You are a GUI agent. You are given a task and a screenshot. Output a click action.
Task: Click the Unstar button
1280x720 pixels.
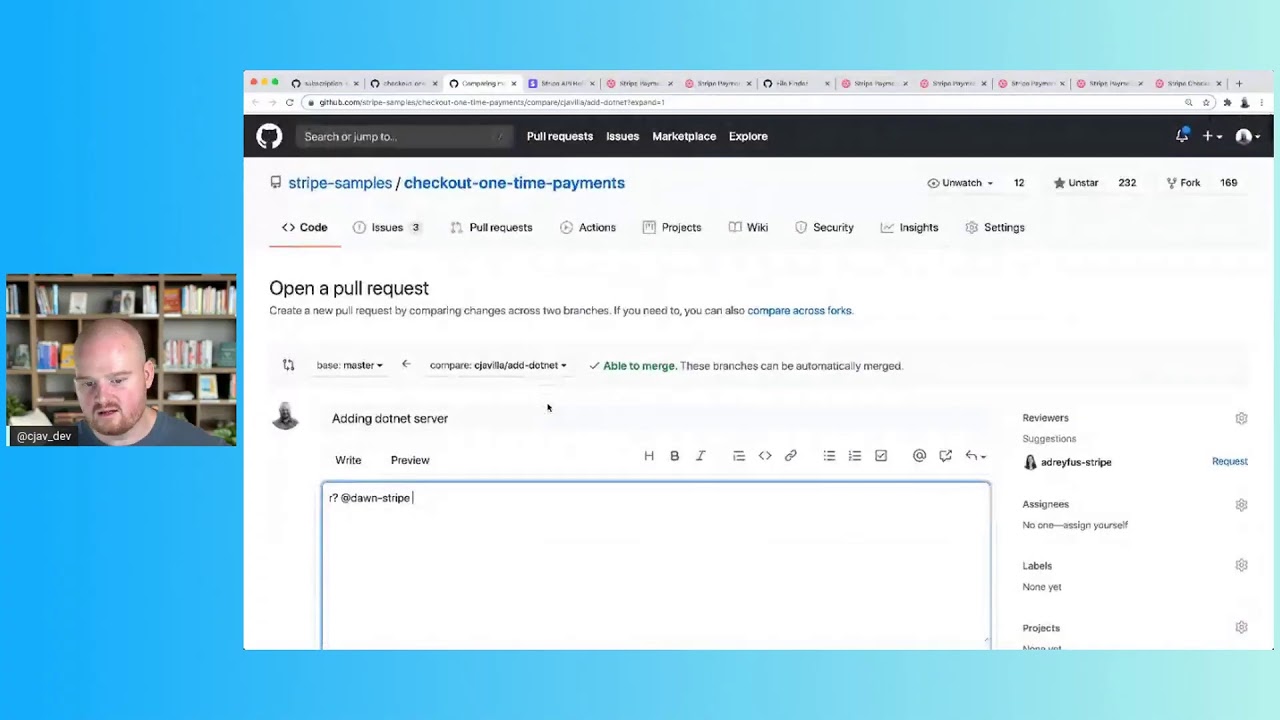click(1076, 183)
